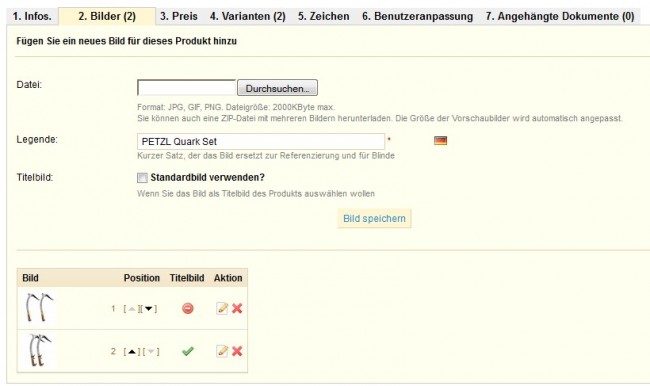Screen dimensions: 650x386
Task: Open the 1. Infos. tab
Action: (32, 17)
